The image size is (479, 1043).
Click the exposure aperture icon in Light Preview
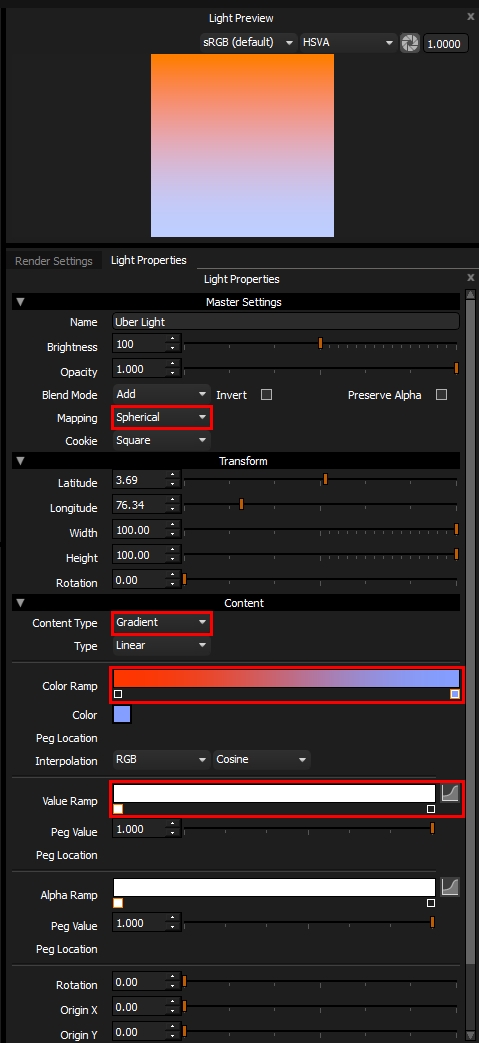(x=410, y=43)
